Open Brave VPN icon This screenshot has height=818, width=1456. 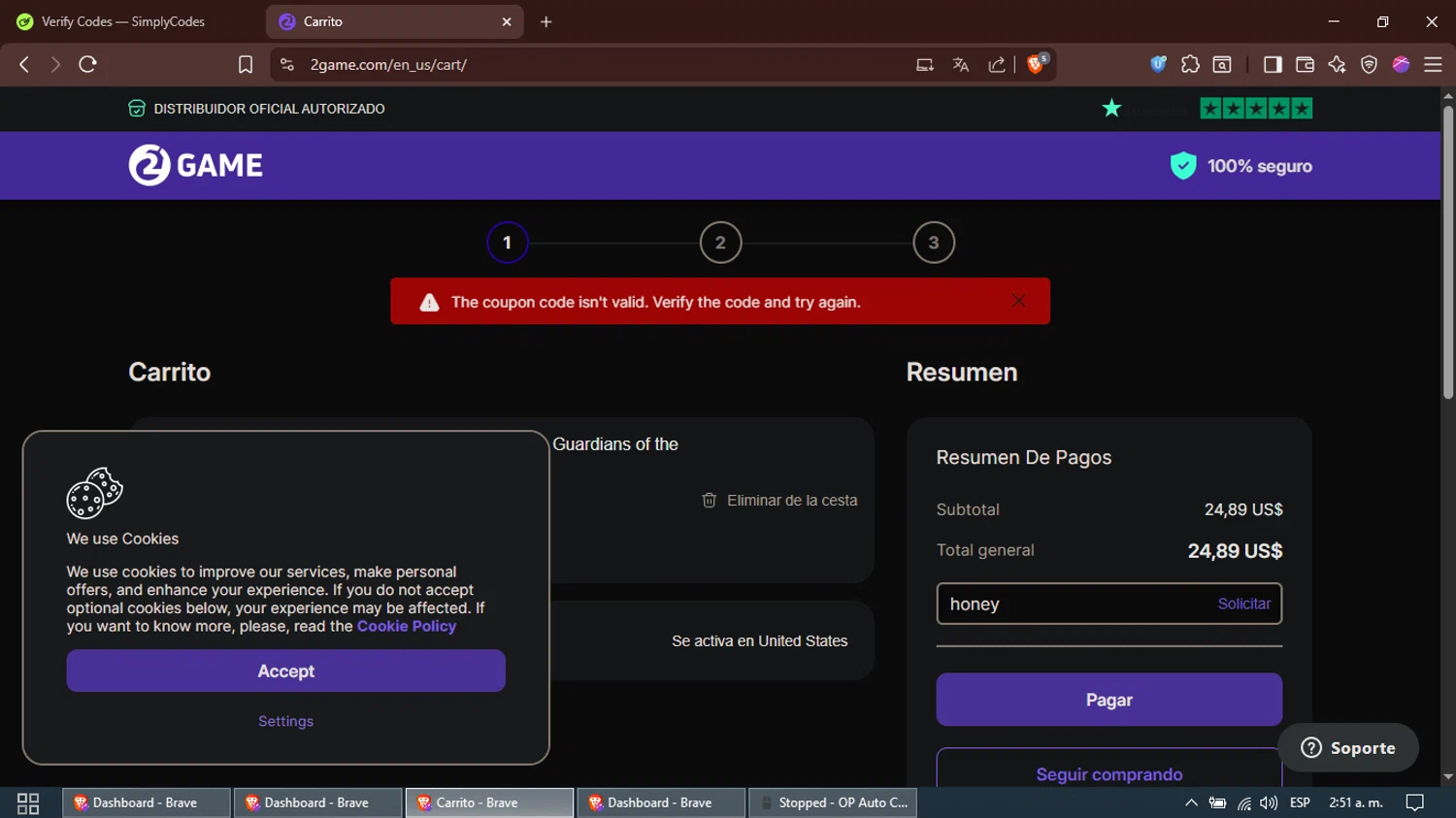[x=1369, y=64]
